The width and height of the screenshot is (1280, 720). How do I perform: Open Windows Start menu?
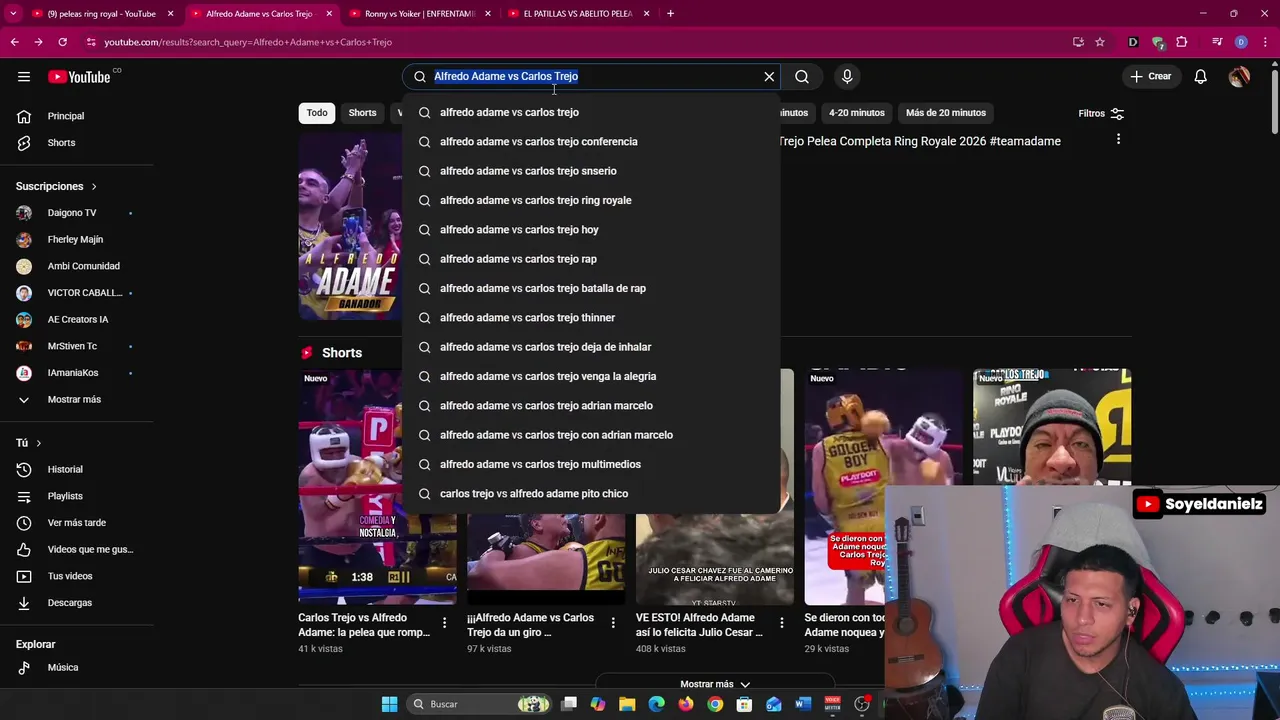pos(389,704)
